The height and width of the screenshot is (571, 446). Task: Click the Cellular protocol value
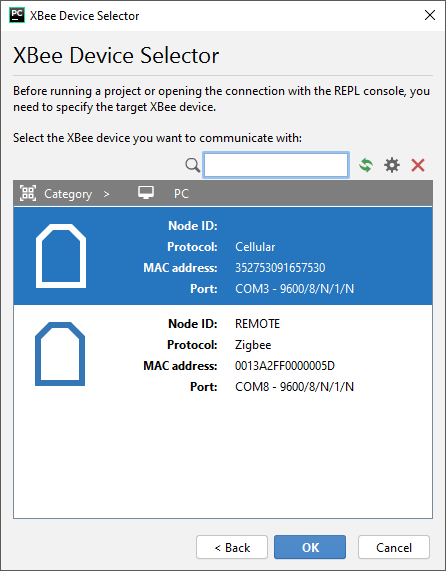pos(255,247)
